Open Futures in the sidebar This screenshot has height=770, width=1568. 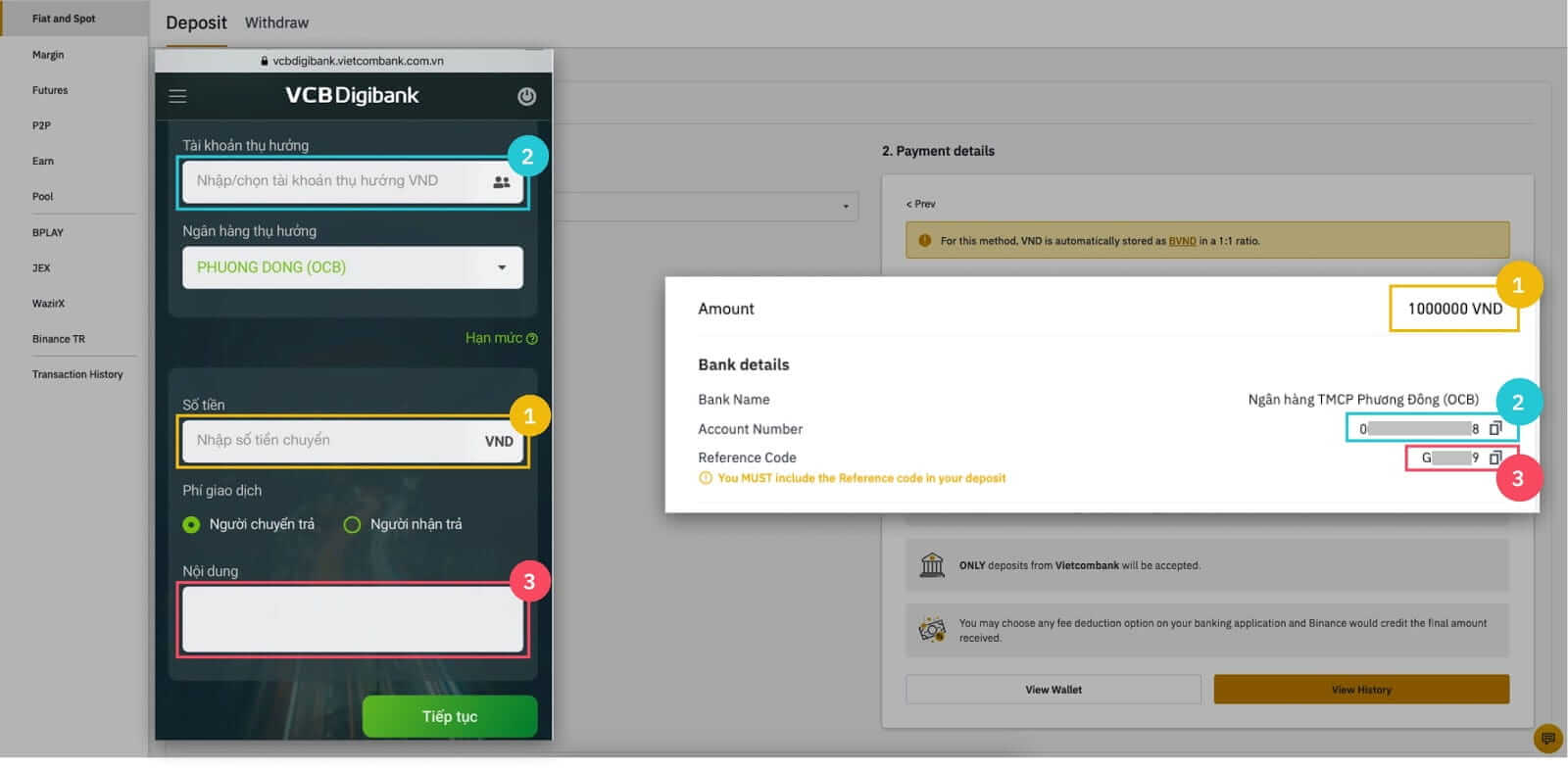click(x=50, y=90)
